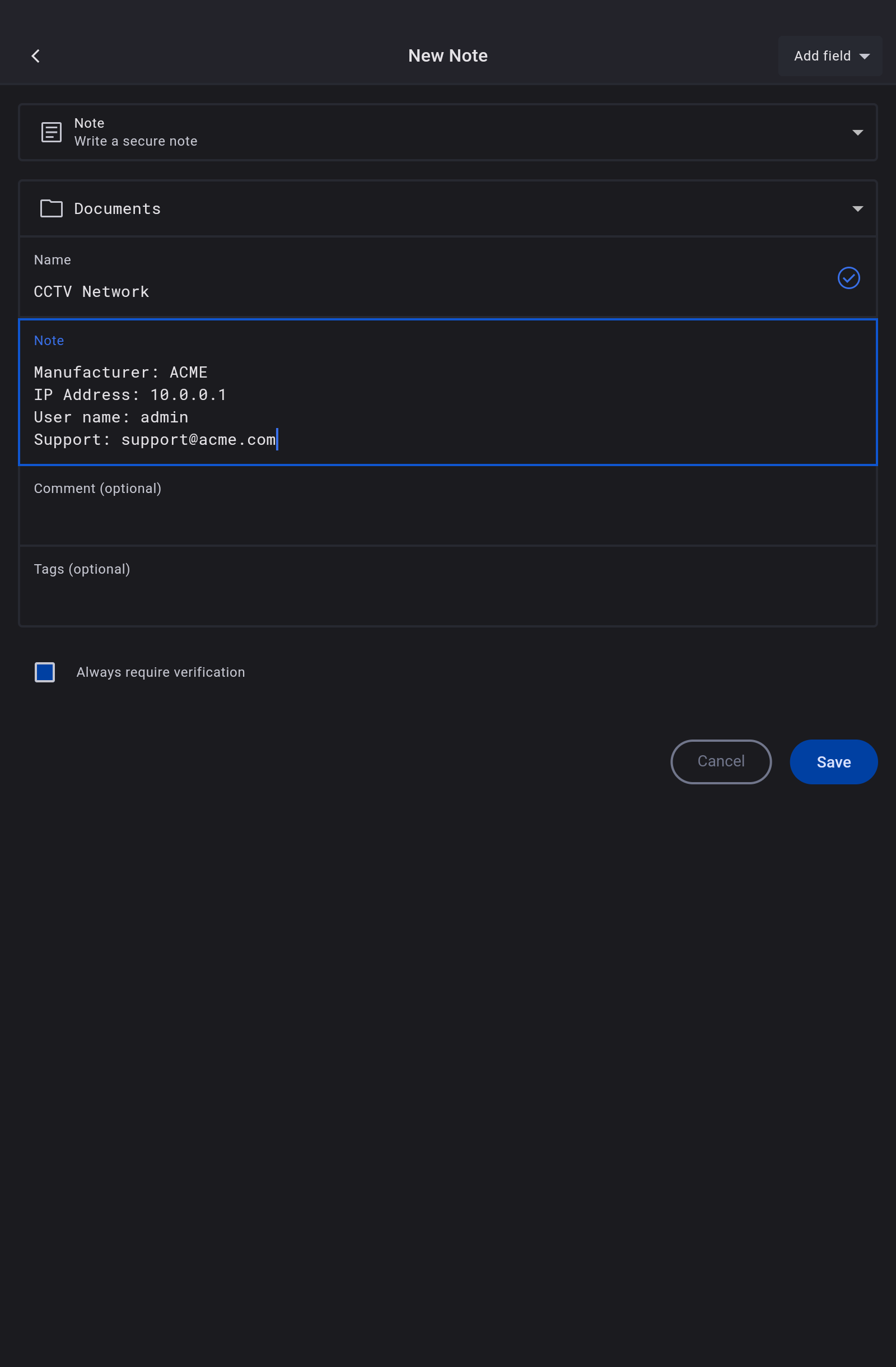
Task: Expand the Note type selector arrow
Action: tap(857, 133)
